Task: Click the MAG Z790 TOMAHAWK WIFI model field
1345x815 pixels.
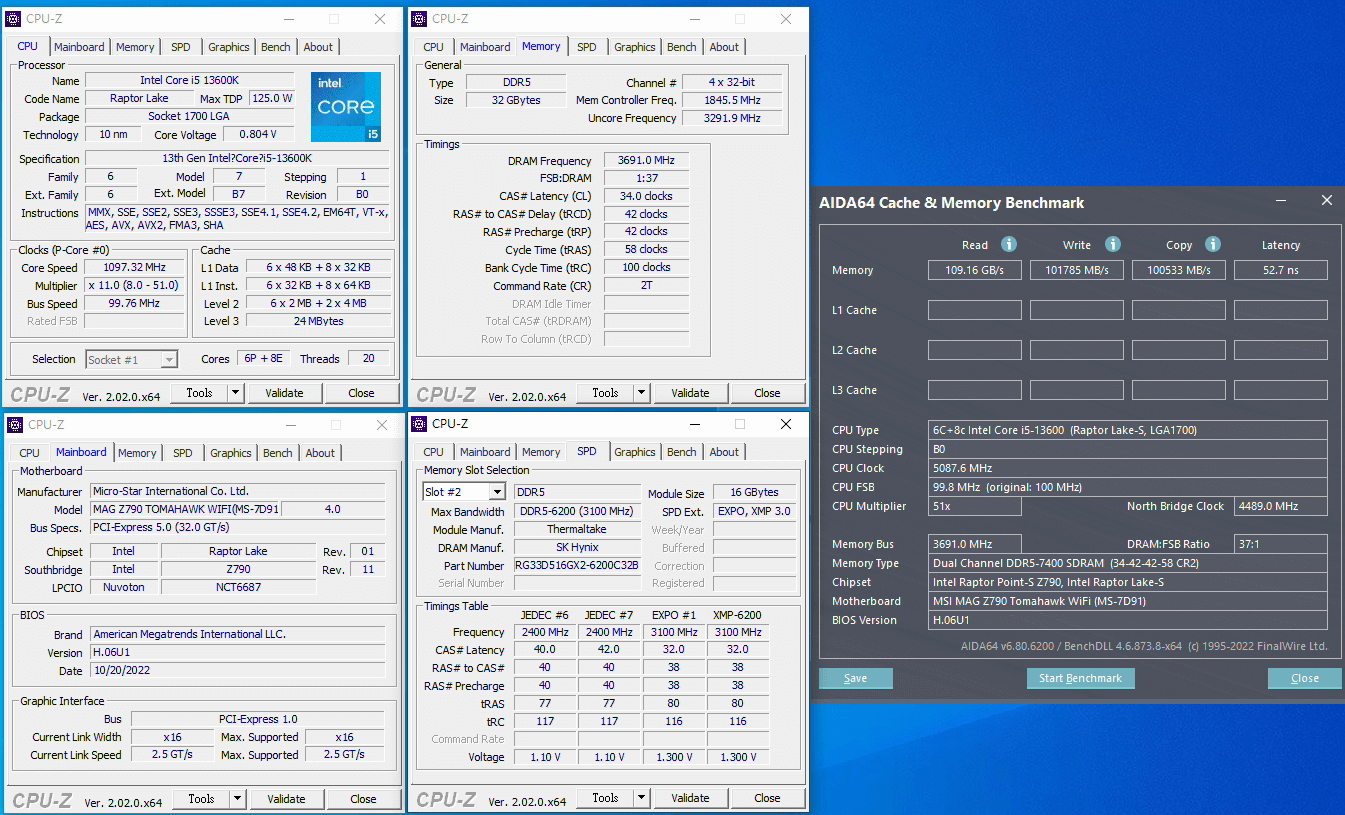Action: (186, 509)
